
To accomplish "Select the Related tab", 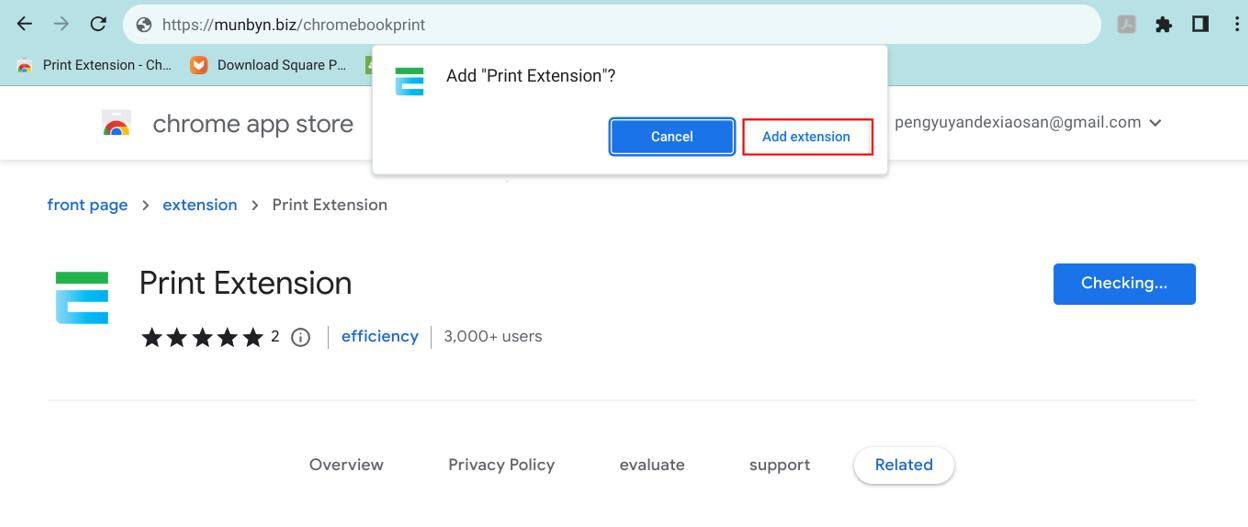I will point(904,465).
